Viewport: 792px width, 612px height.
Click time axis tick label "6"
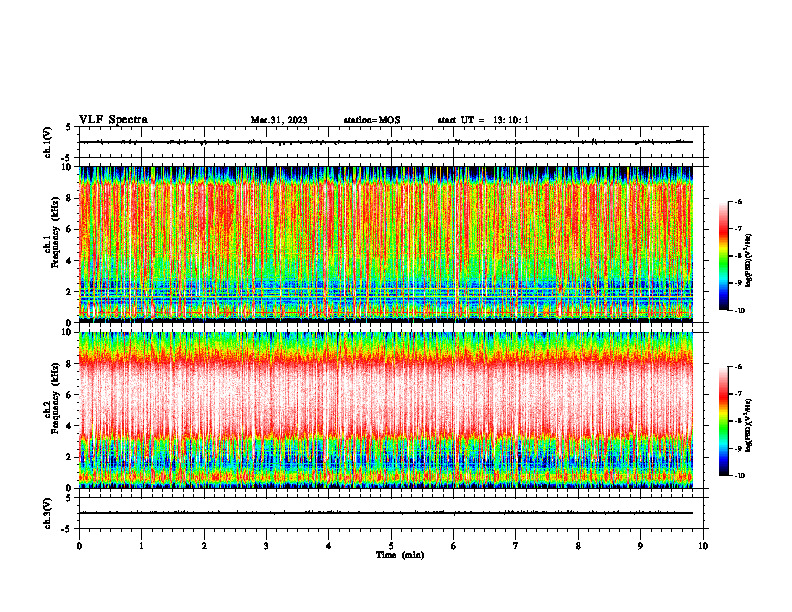(454, 546)
